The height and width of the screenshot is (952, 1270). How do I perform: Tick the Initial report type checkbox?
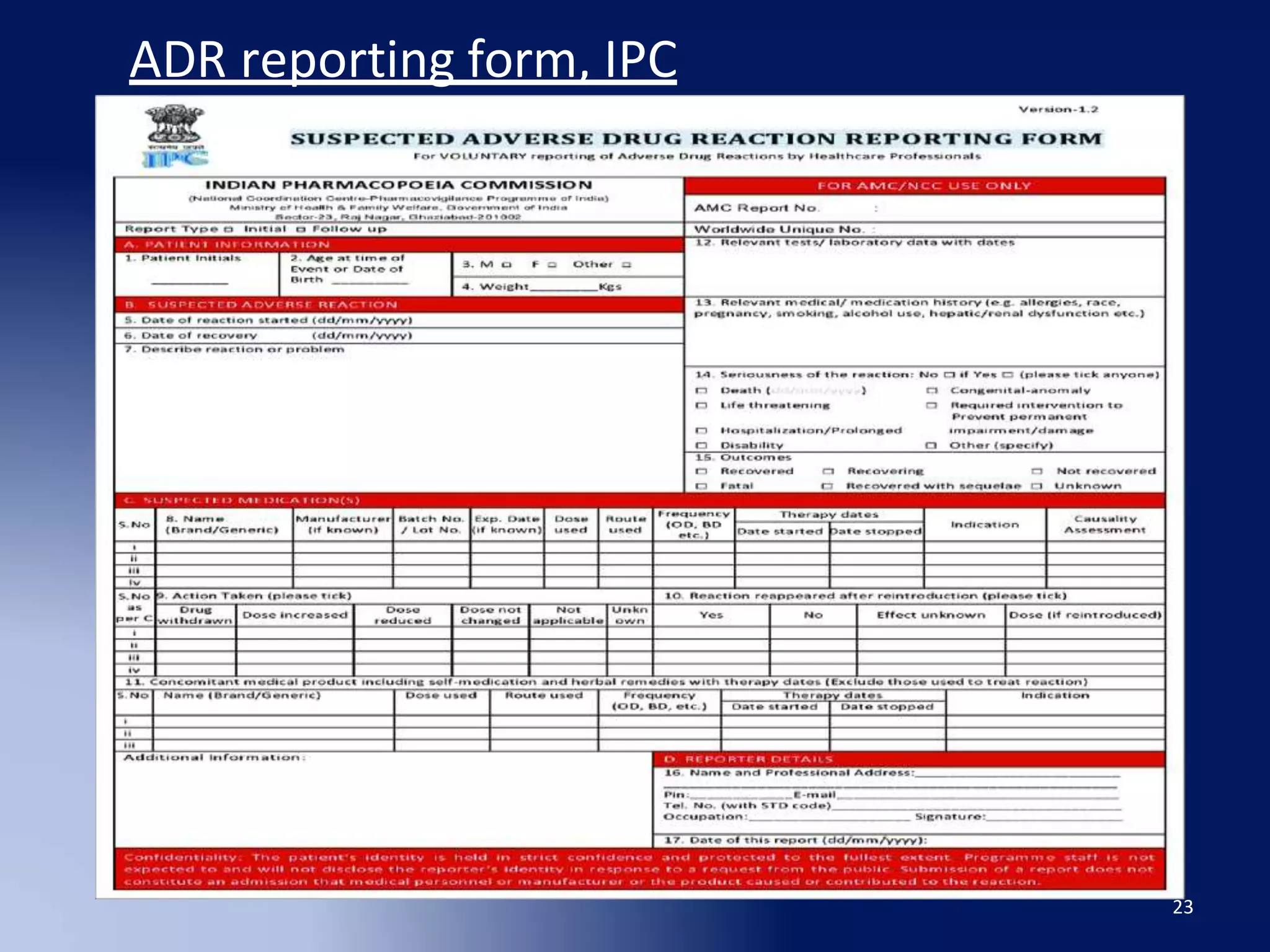tap(228, 230)
